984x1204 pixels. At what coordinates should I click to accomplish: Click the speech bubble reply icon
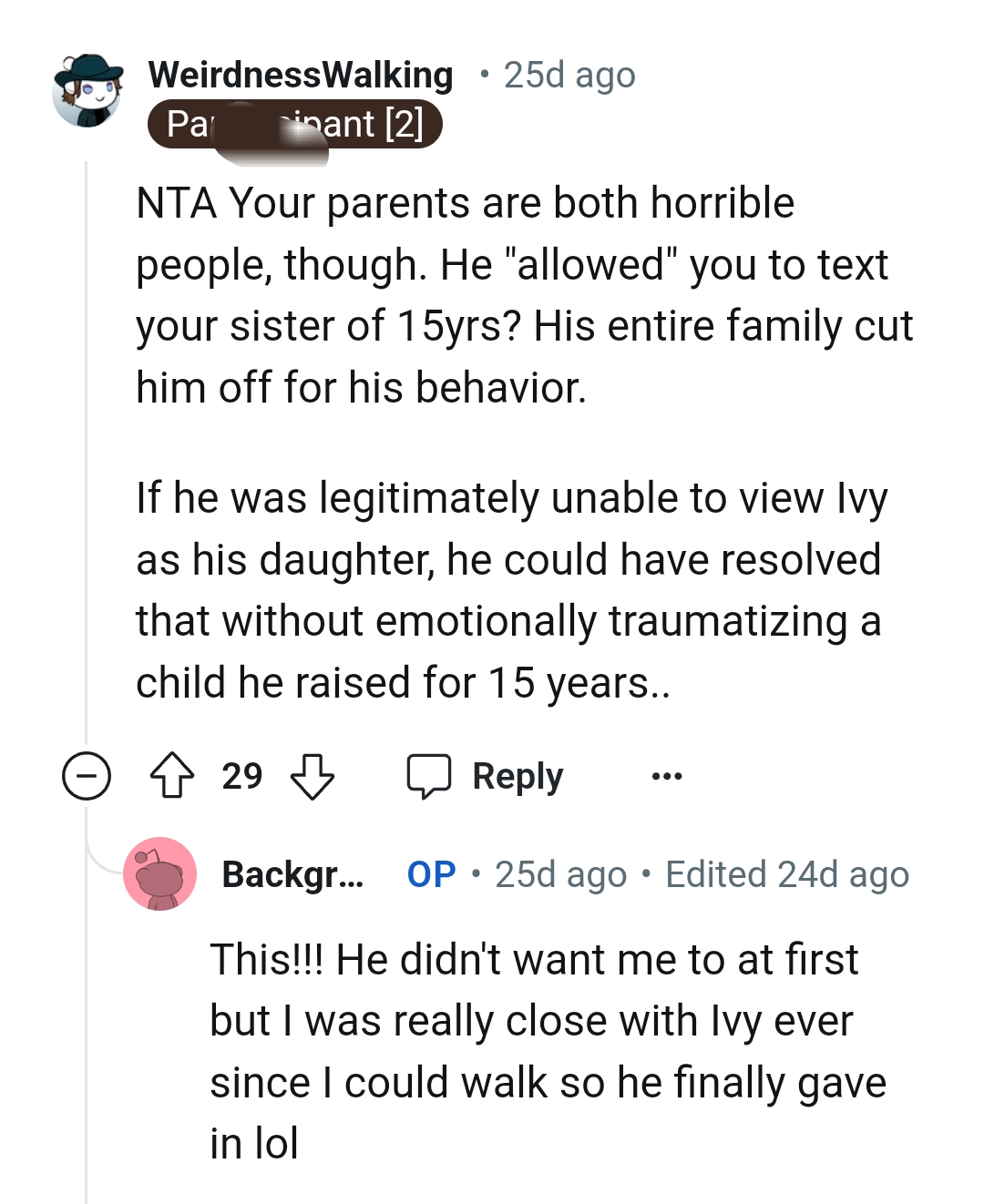pyautogui.click(x=428, y=776)
